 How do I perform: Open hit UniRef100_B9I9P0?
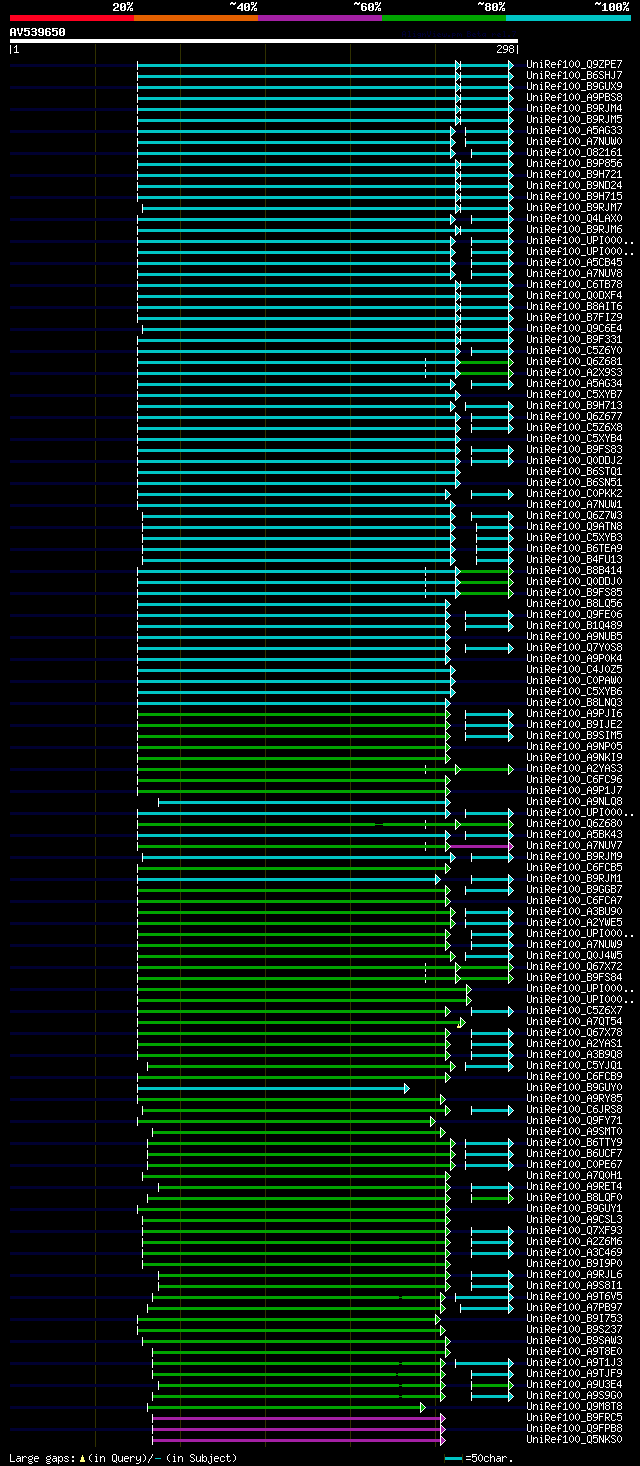point(574,1263)
